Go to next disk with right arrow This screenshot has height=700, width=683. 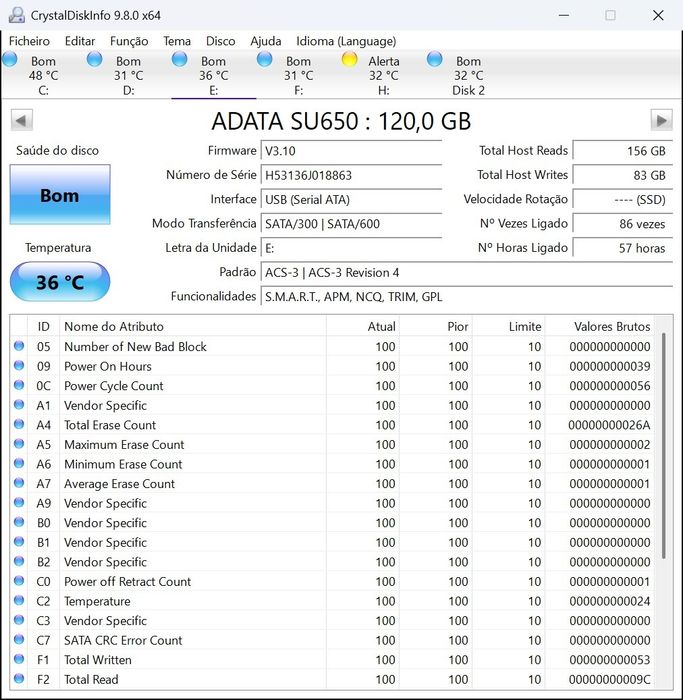[661, 120]
